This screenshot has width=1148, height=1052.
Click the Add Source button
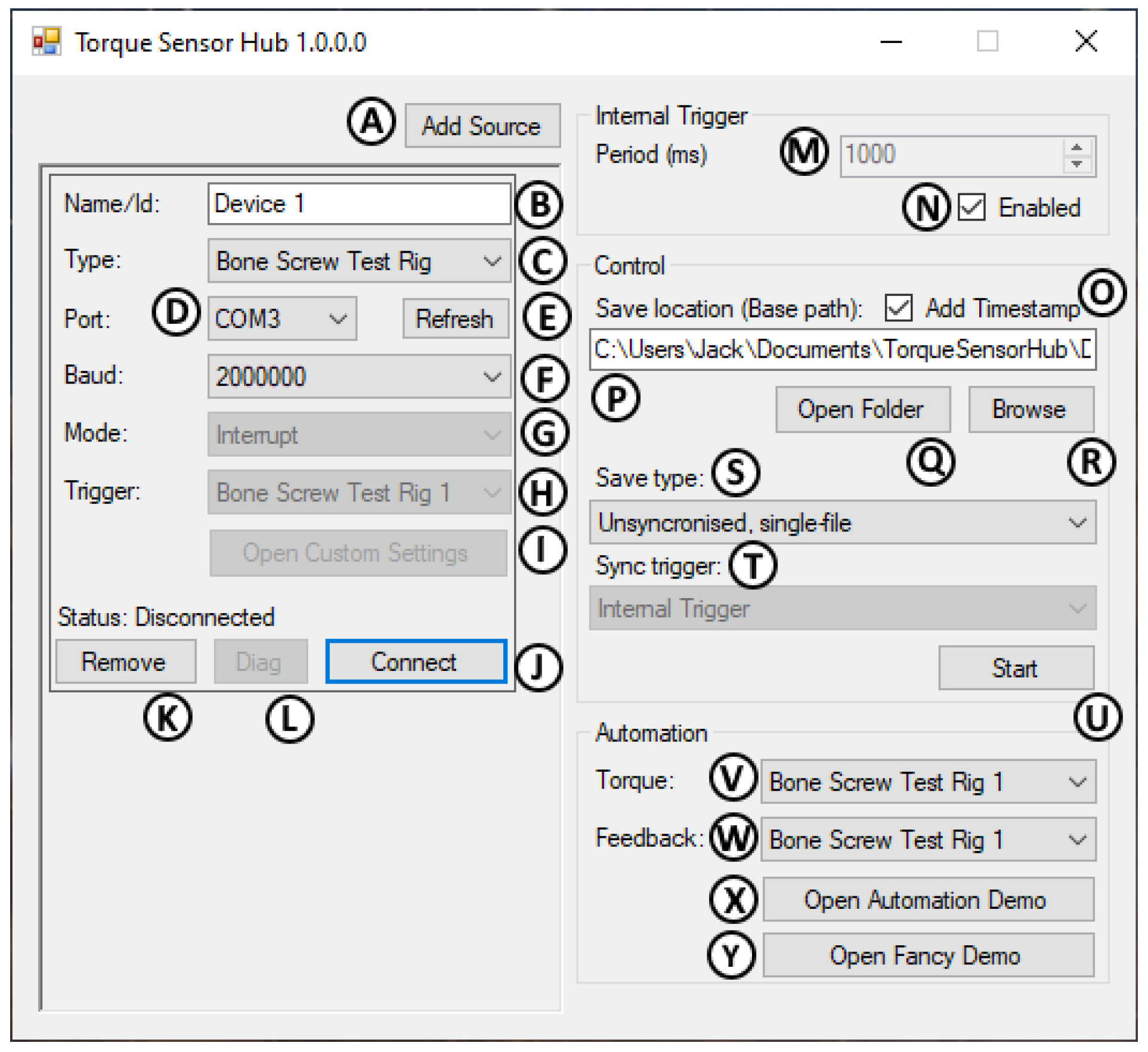[x=482, y=126]
